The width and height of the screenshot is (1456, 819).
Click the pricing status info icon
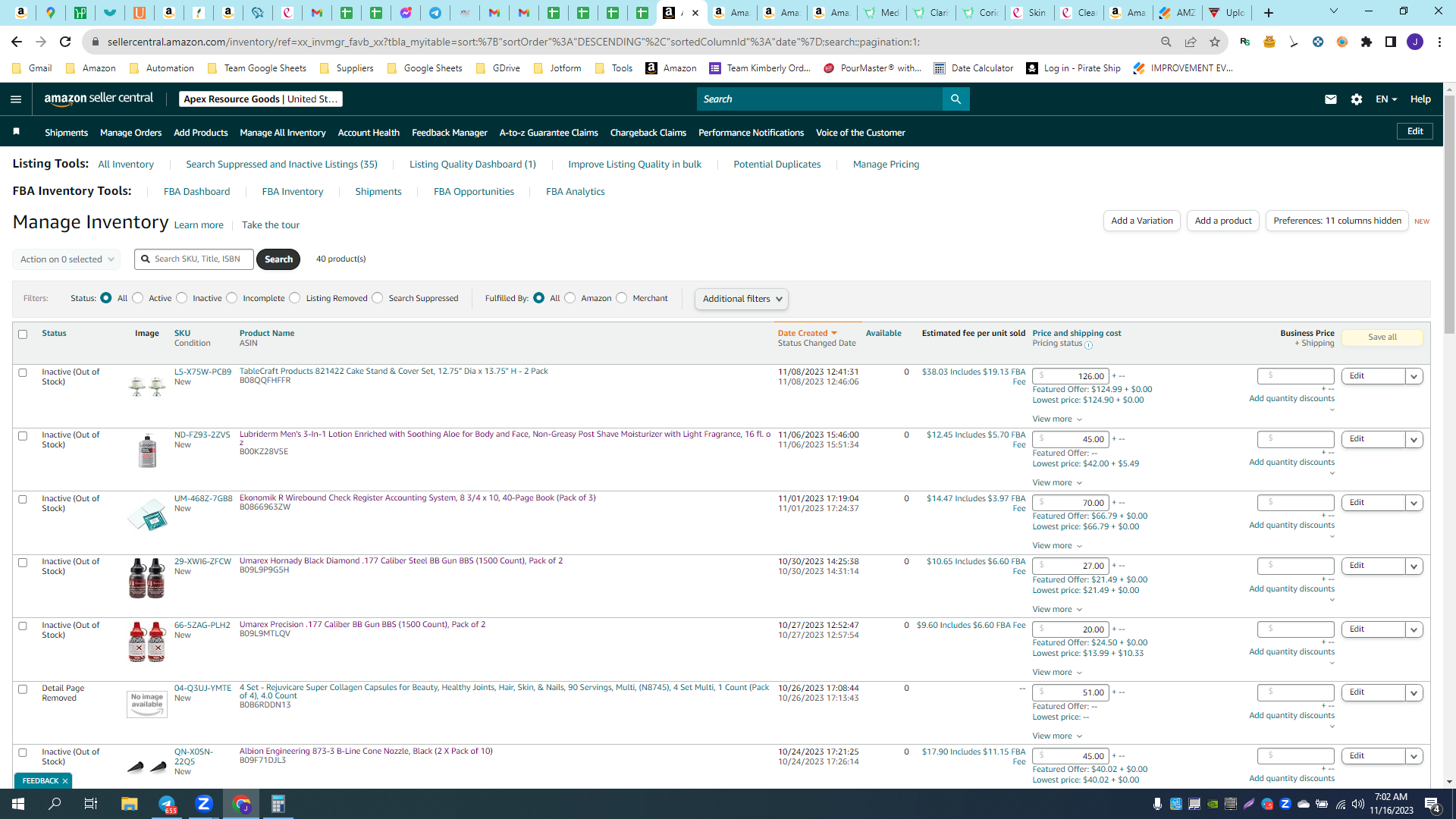(1089, 345)
